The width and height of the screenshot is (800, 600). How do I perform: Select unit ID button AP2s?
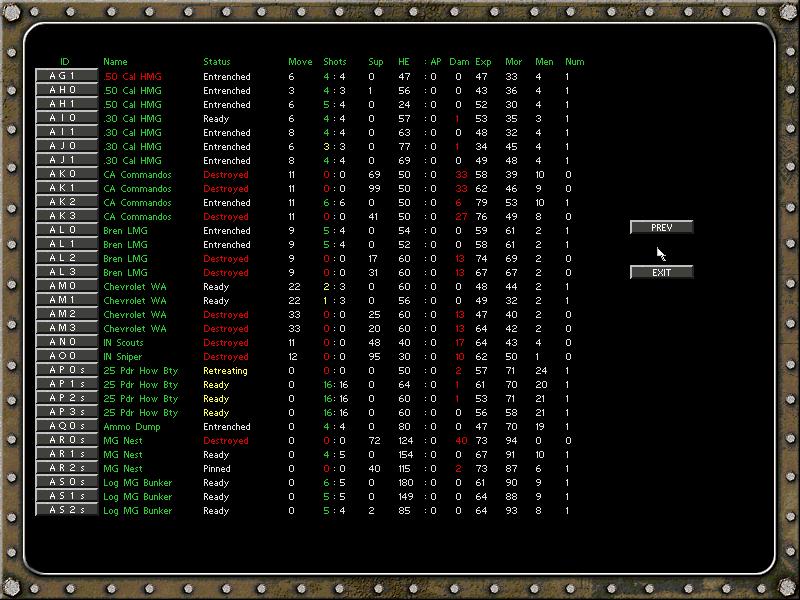(x=67, y=398)
